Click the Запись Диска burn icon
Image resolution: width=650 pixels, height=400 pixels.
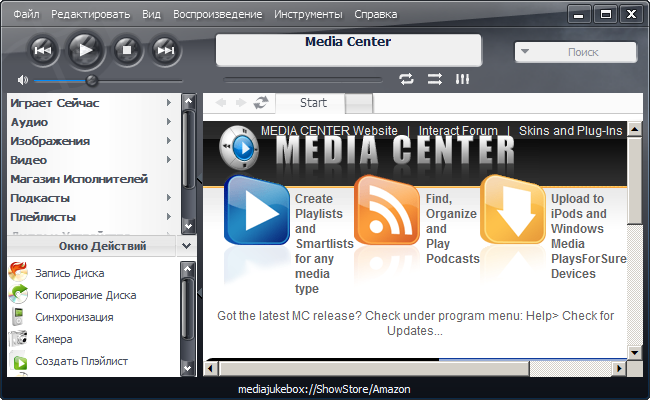coord(18,272)
